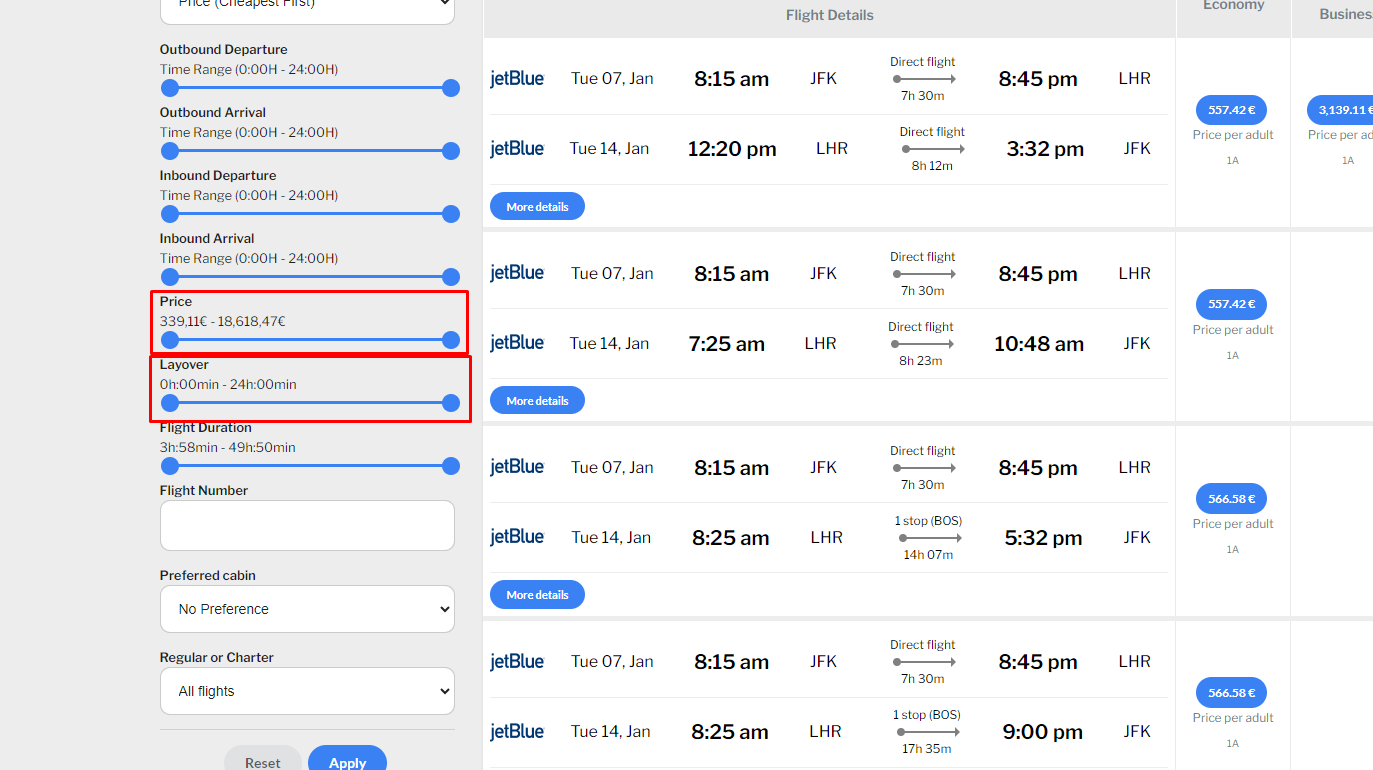The width and height of the screenshot is (1373, 770).
Task: Click the 8h 23m flight duration
Action: click(921, 361)
